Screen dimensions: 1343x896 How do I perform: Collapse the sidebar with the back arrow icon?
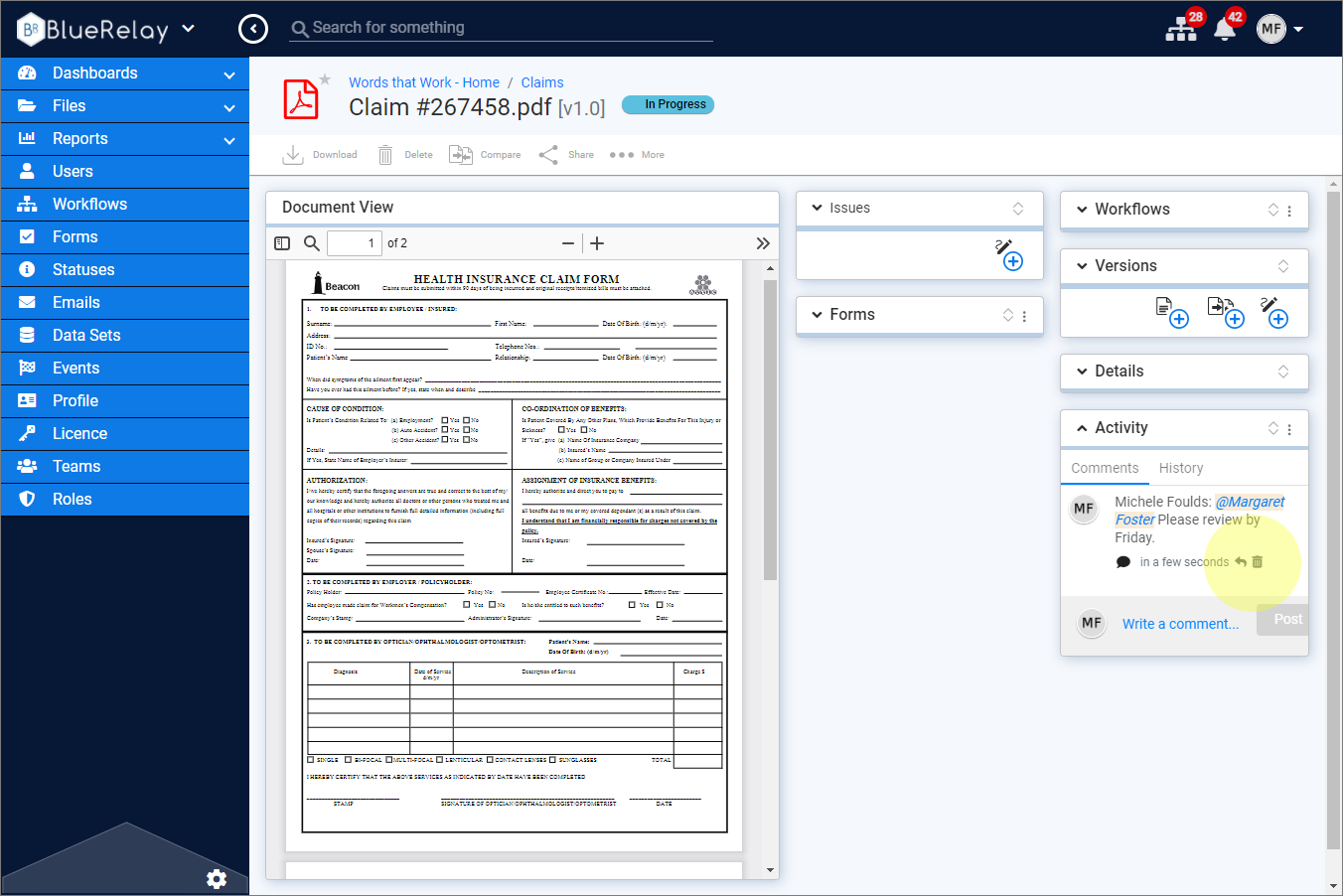coord(253,29)
